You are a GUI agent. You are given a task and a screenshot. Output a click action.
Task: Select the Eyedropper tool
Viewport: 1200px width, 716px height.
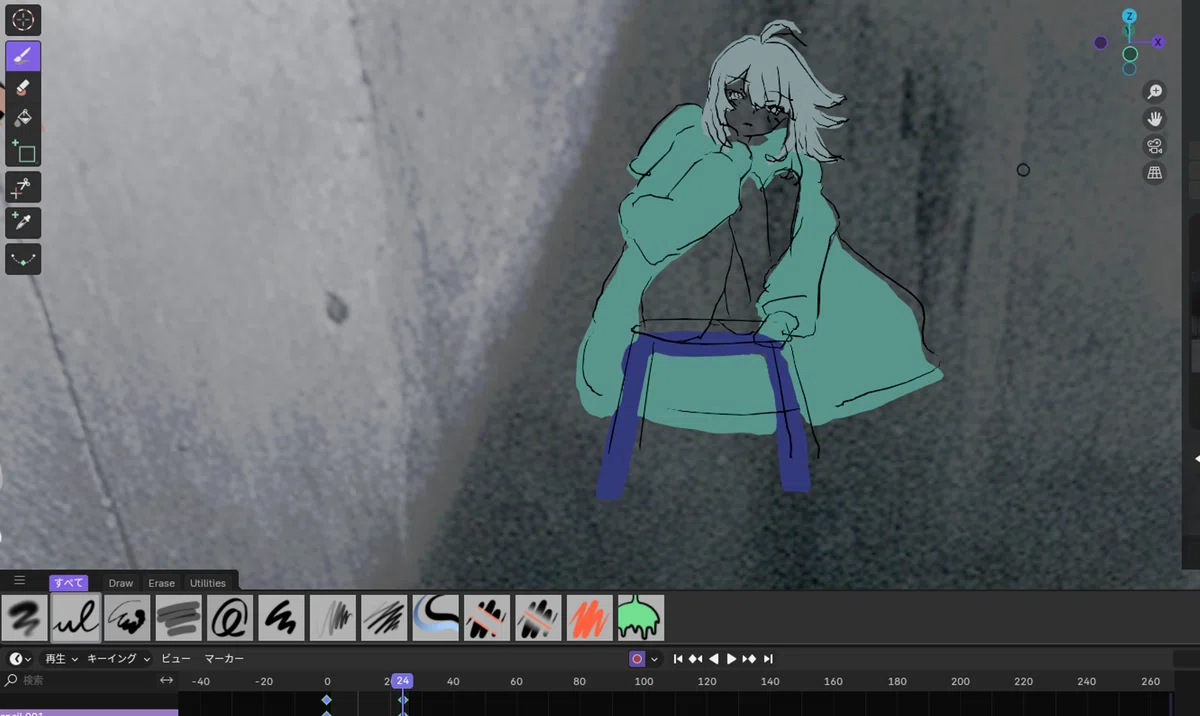[23, 222]
